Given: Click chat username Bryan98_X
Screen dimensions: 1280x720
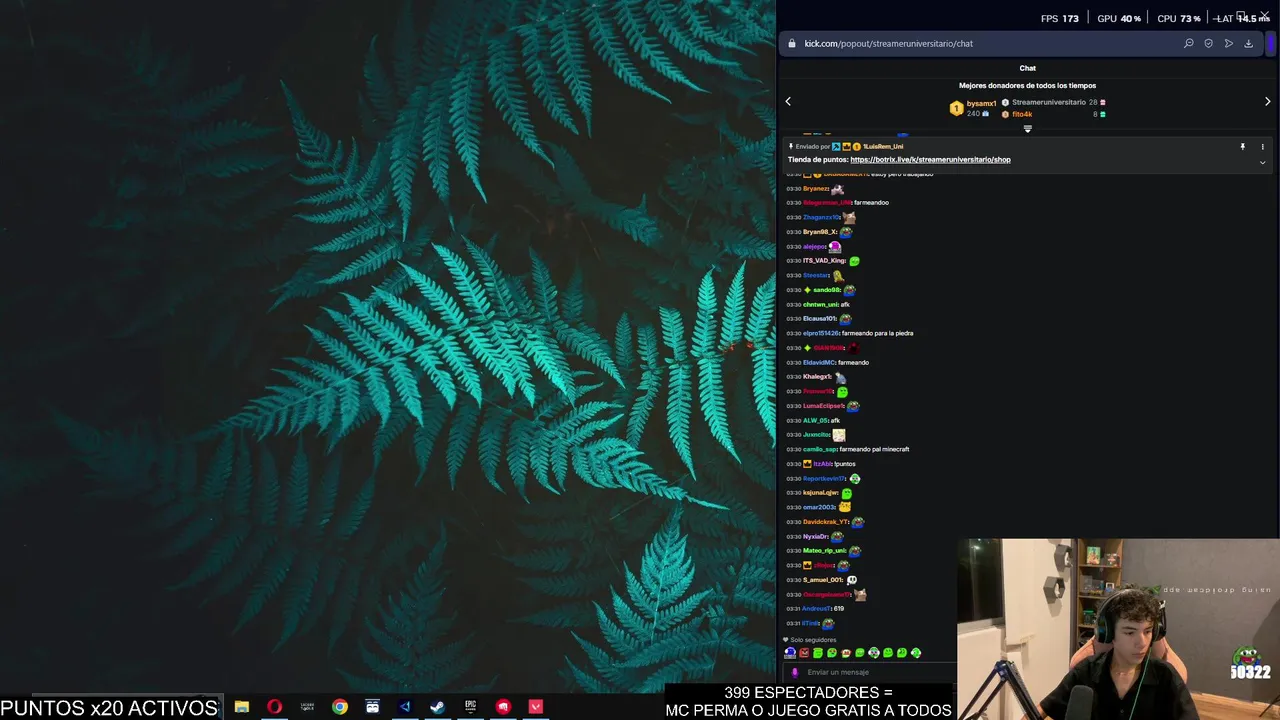Looking at the screenshot, I should tap(819, 232).
